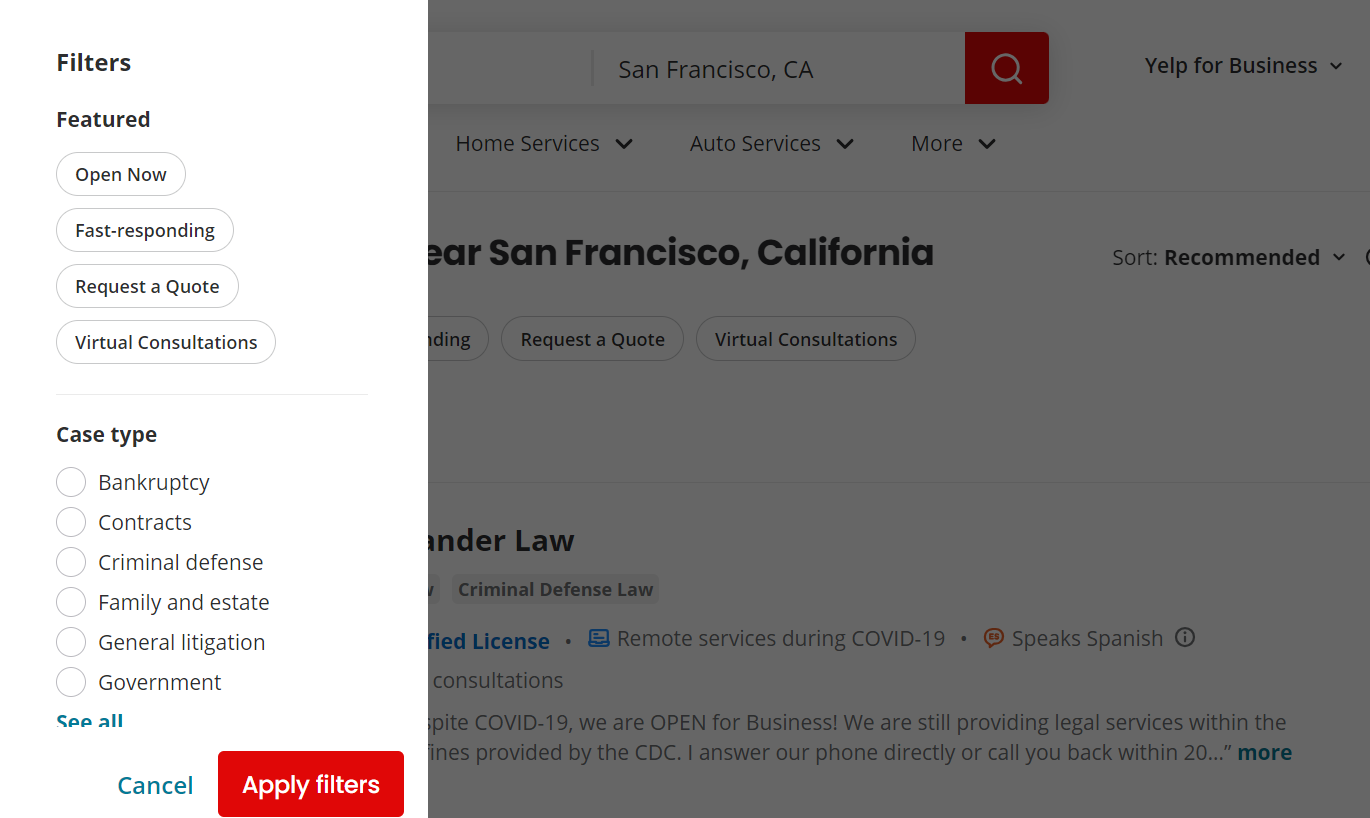1370x818 pixels.
Task: Click Apply filters button
Action: pyautogui.click(x=311, y=784)
